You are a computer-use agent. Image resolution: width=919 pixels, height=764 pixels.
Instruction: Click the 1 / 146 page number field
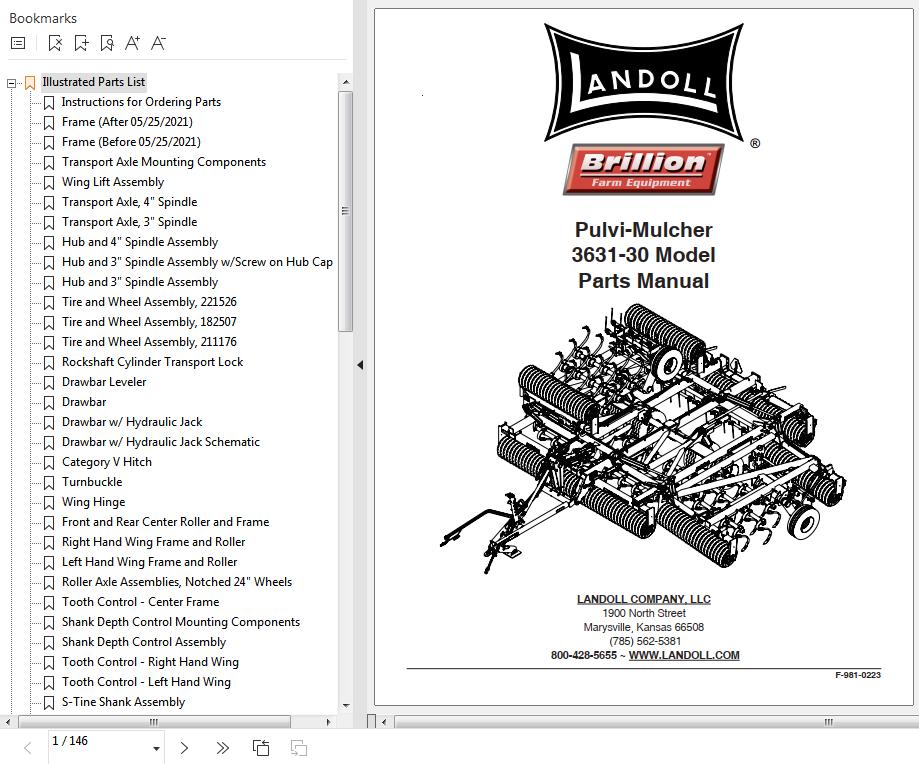coord(95,741)
